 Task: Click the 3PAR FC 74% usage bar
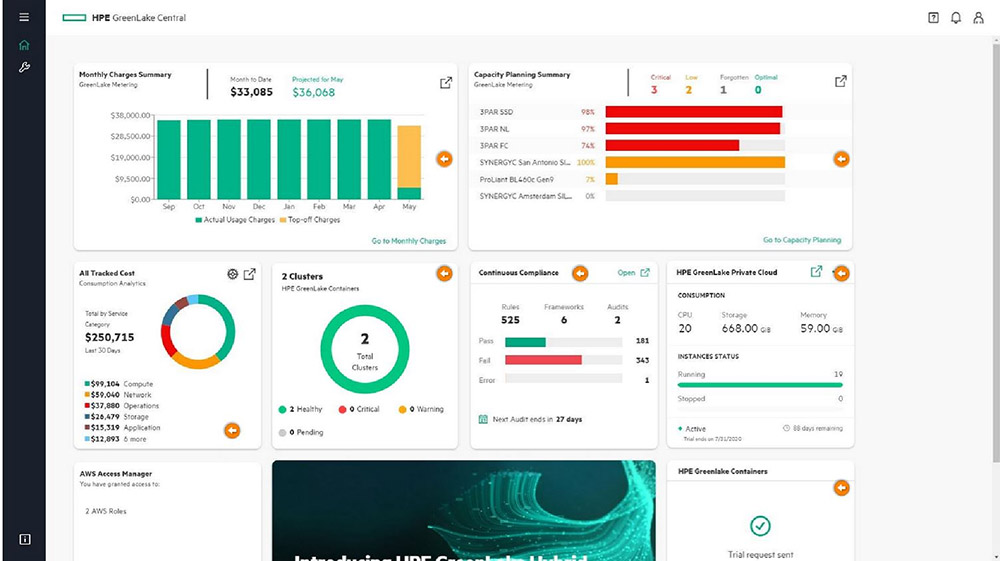pos(672,146)
